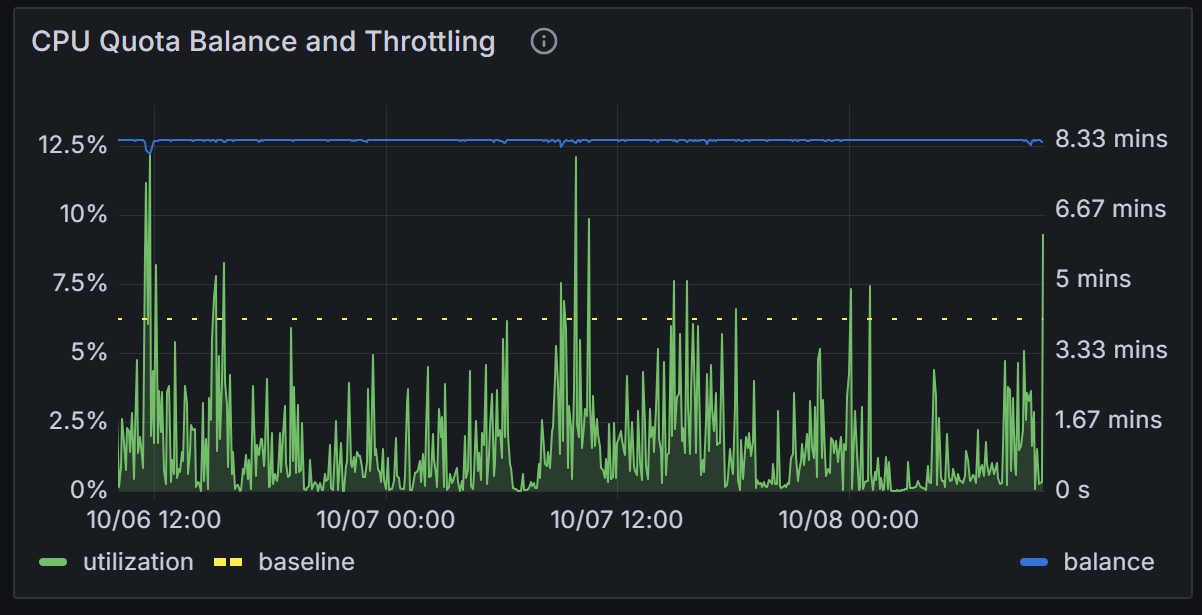Screen dimensions: 1202x615
Task: Click the 3.33 mins right axis label
Action: click(x=1111, y=350)
